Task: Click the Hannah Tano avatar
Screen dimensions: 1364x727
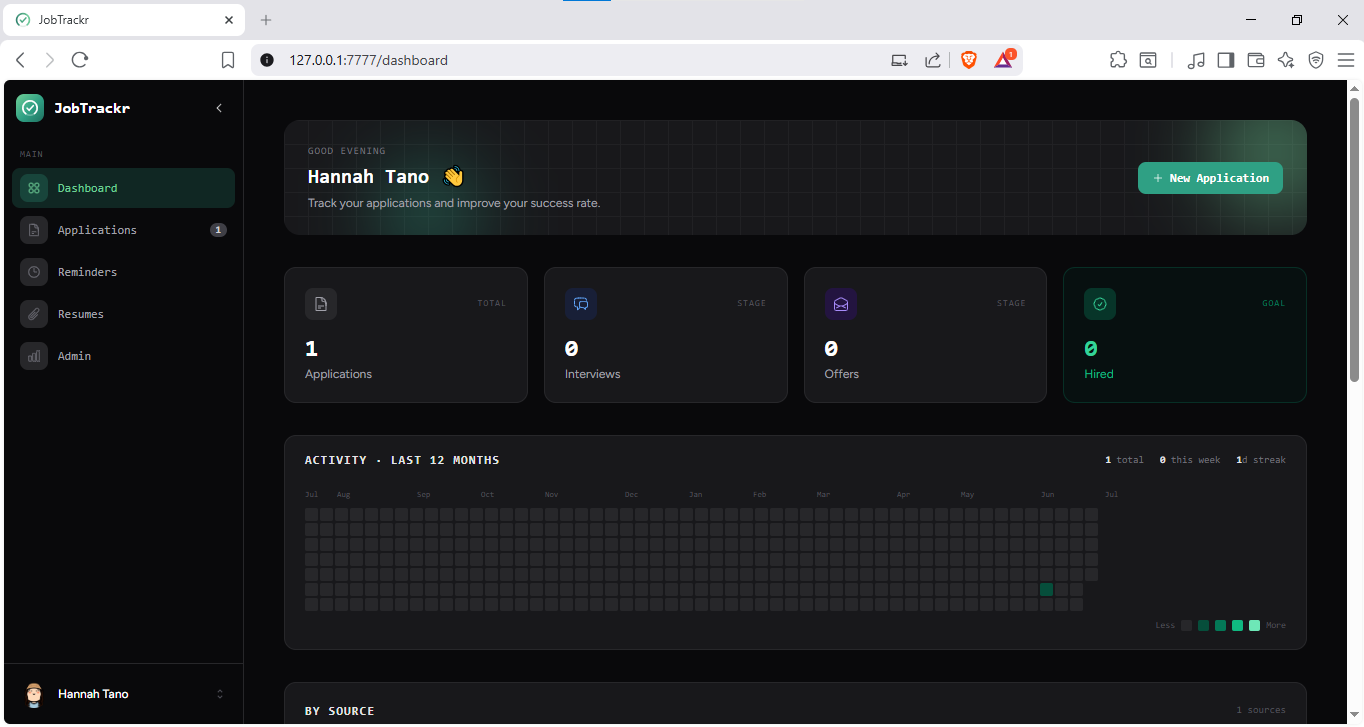Action: (34, 694)
